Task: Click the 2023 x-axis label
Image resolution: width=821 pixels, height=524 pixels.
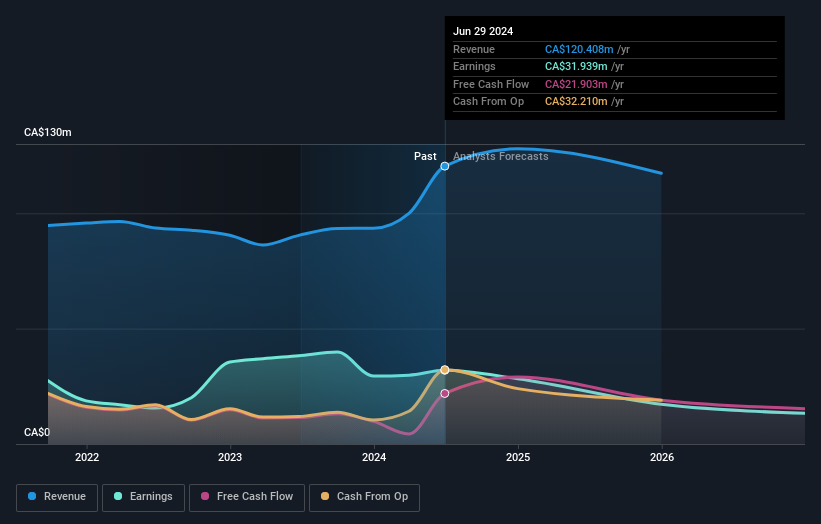Action: point(230,458)
